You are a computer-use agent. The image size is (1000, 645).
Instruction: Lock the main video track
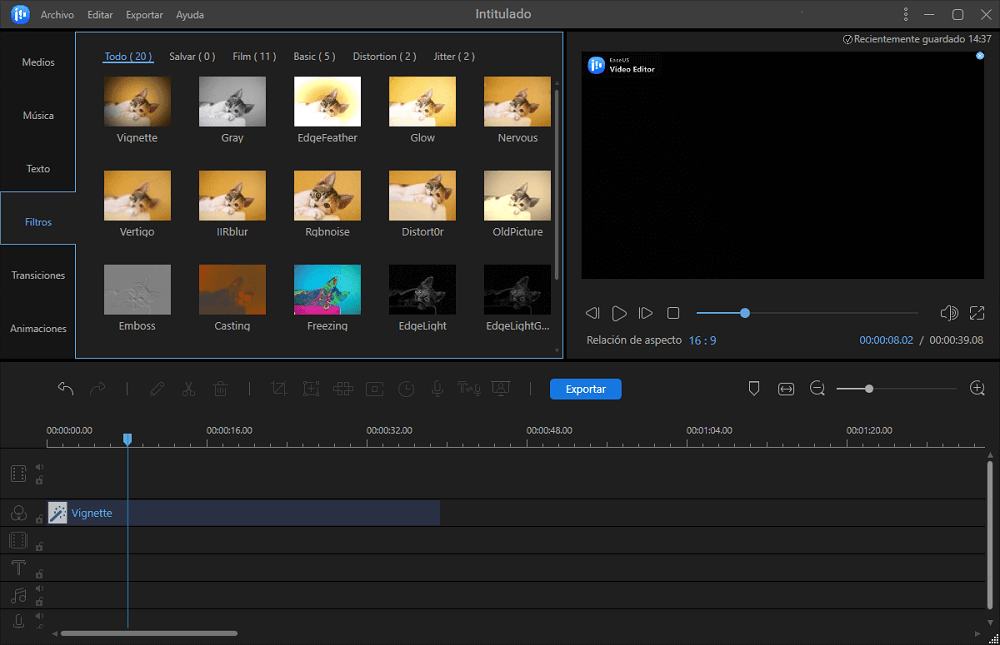pyautogui.click(x=40, y=480)
